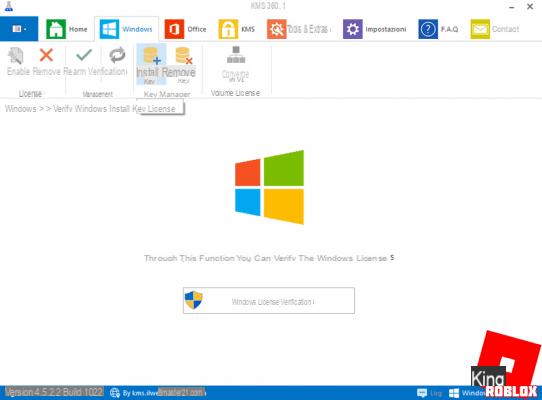
Task: Click the yellow envelope Contact icon
Action: 480,29
